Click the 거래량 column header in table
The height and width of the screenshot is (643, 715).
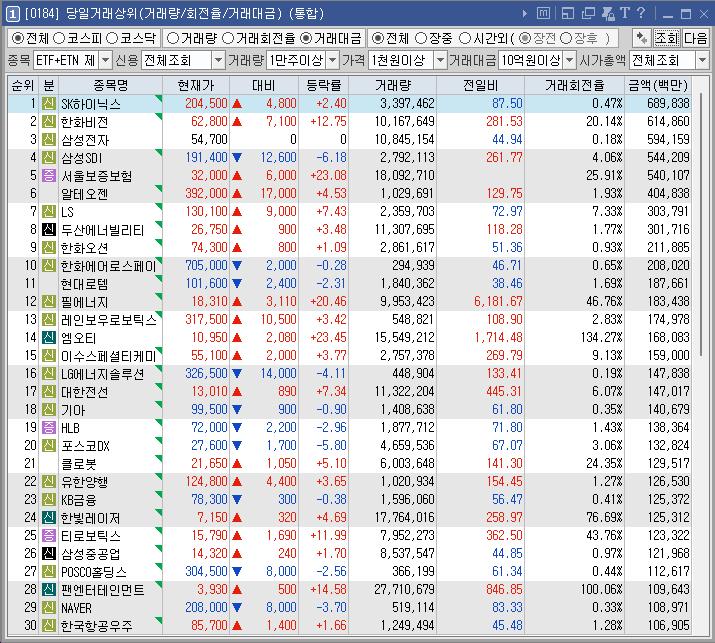[x=393, y=85]
